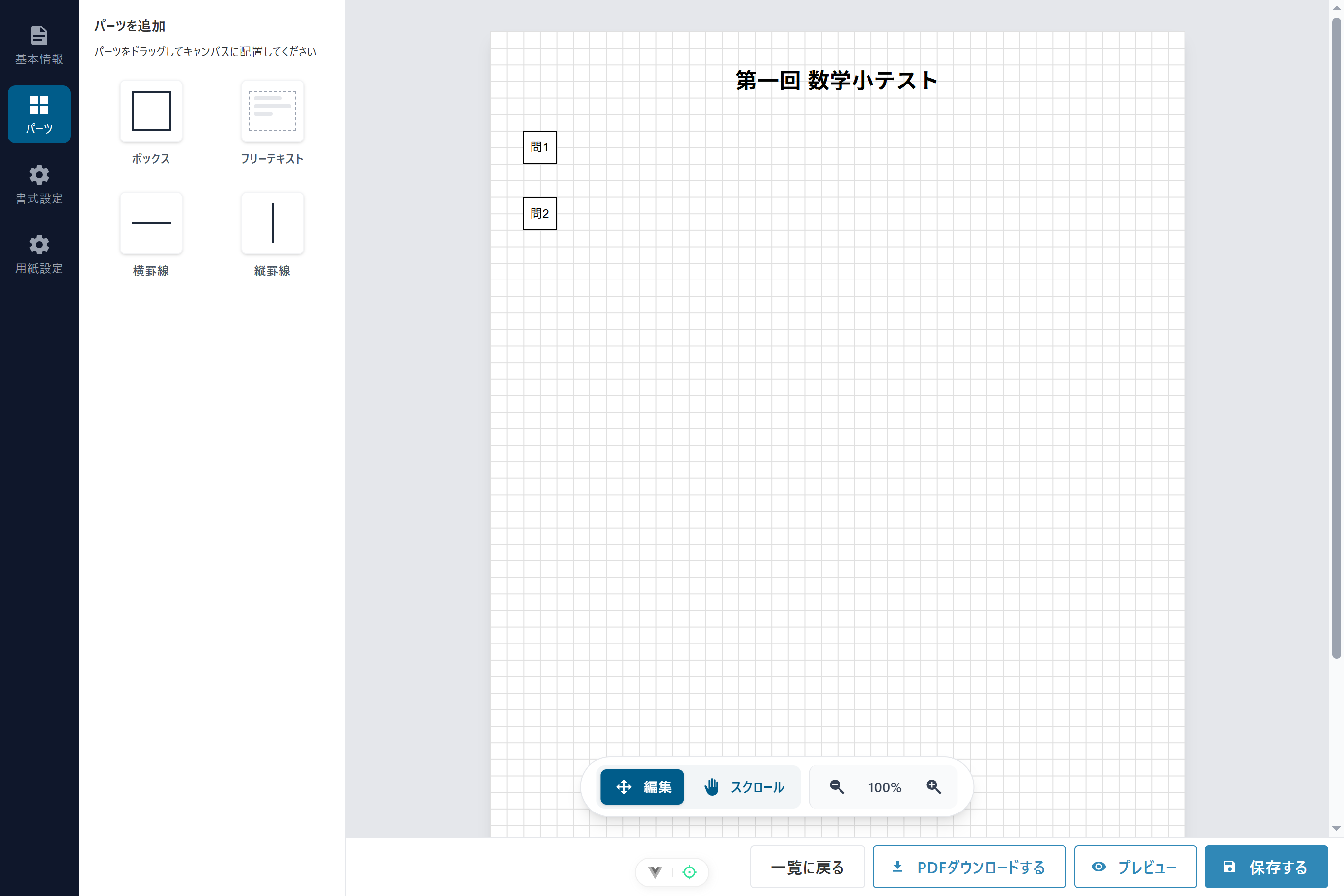This screenshot has width=1344, height=896.
Task: Click 保存する to save the test
Action: [1266, 867]
